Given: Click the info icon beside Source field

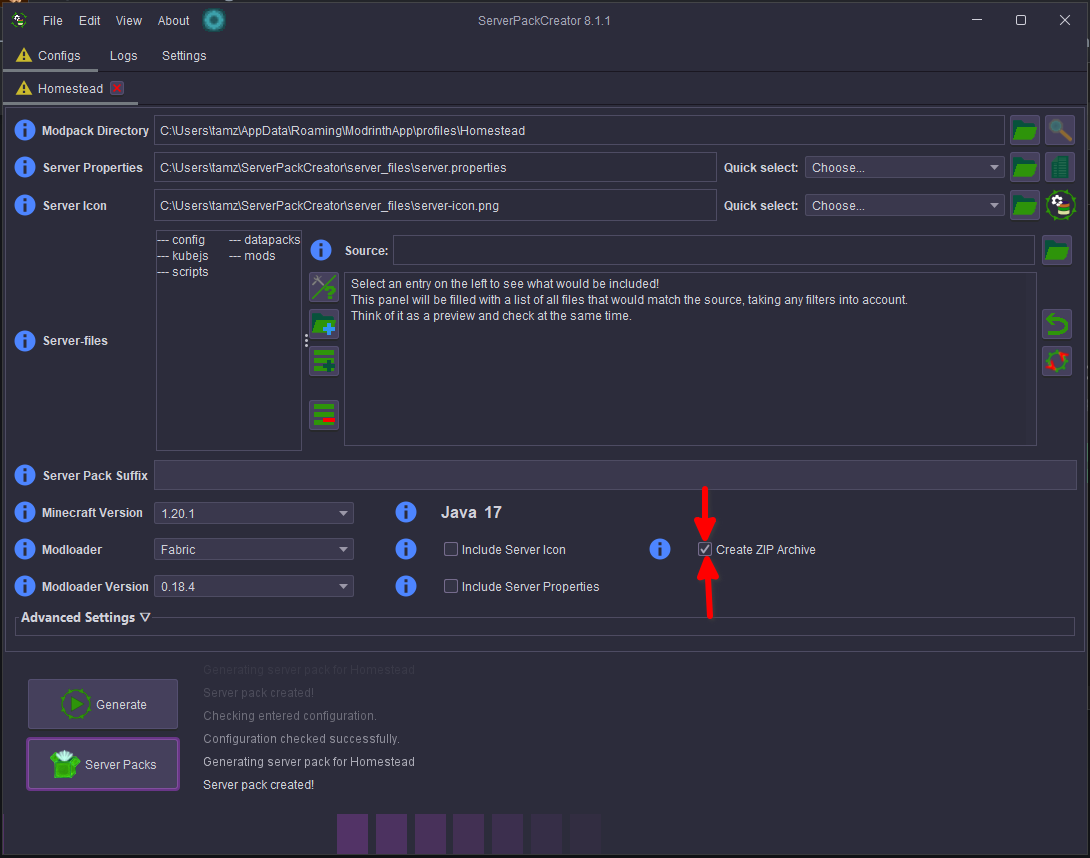Looking at the screenshot, I should [x=320, y=250].
